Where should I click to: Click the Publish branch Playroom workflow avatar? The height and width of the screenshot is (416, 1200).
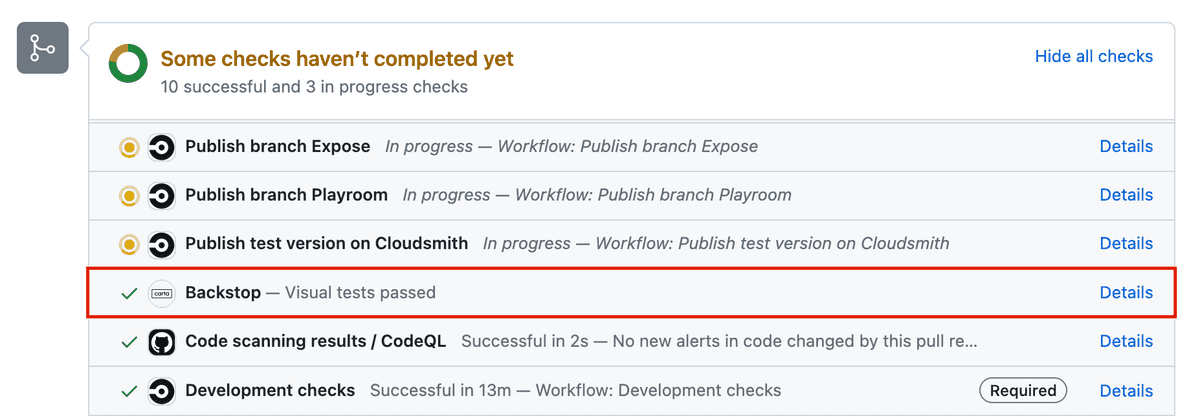coord(161,195)
